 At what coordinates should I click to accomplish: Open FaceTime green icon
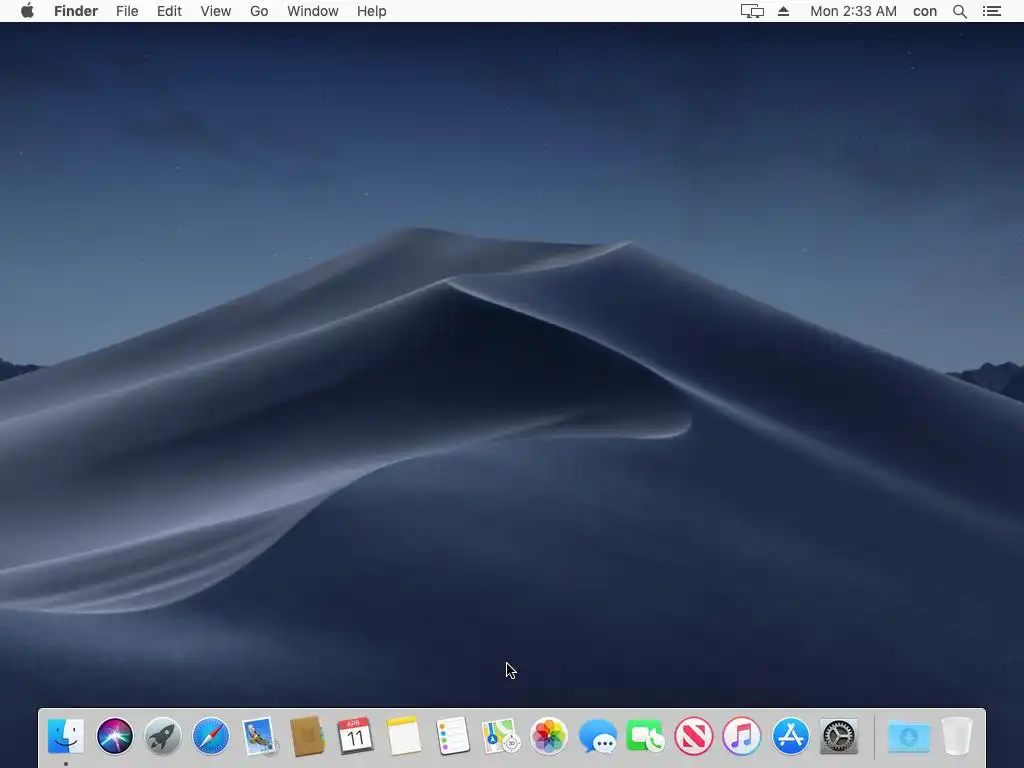click(x=645, y=736)
